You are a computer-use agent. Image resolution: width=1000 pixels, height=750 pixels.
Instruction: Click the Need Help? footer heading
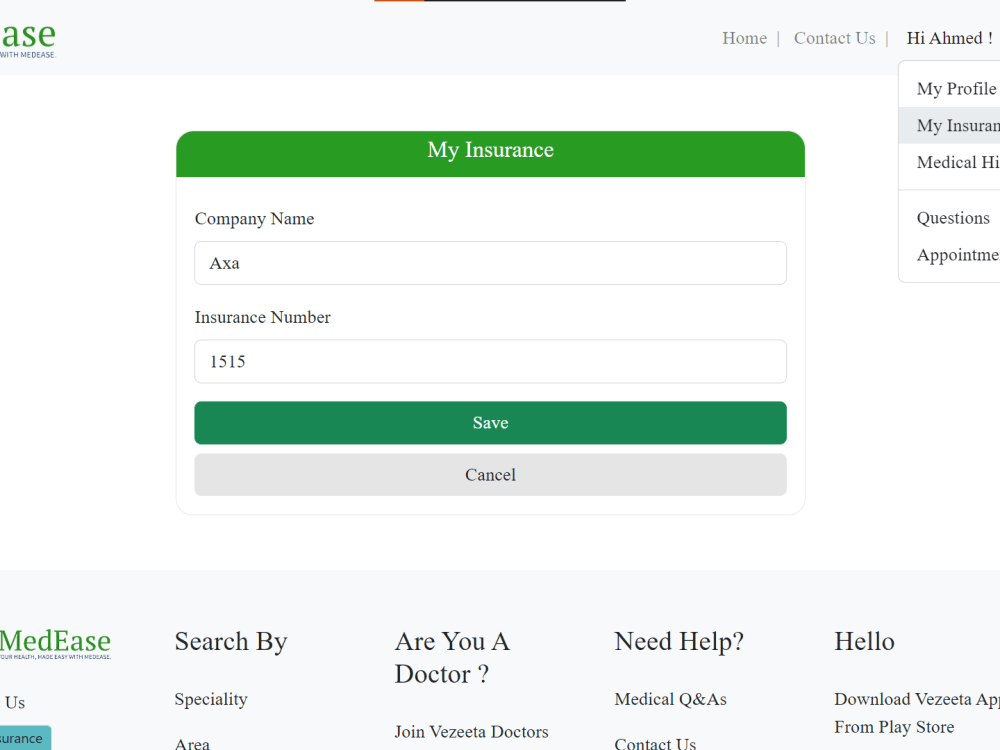[679, 642]
